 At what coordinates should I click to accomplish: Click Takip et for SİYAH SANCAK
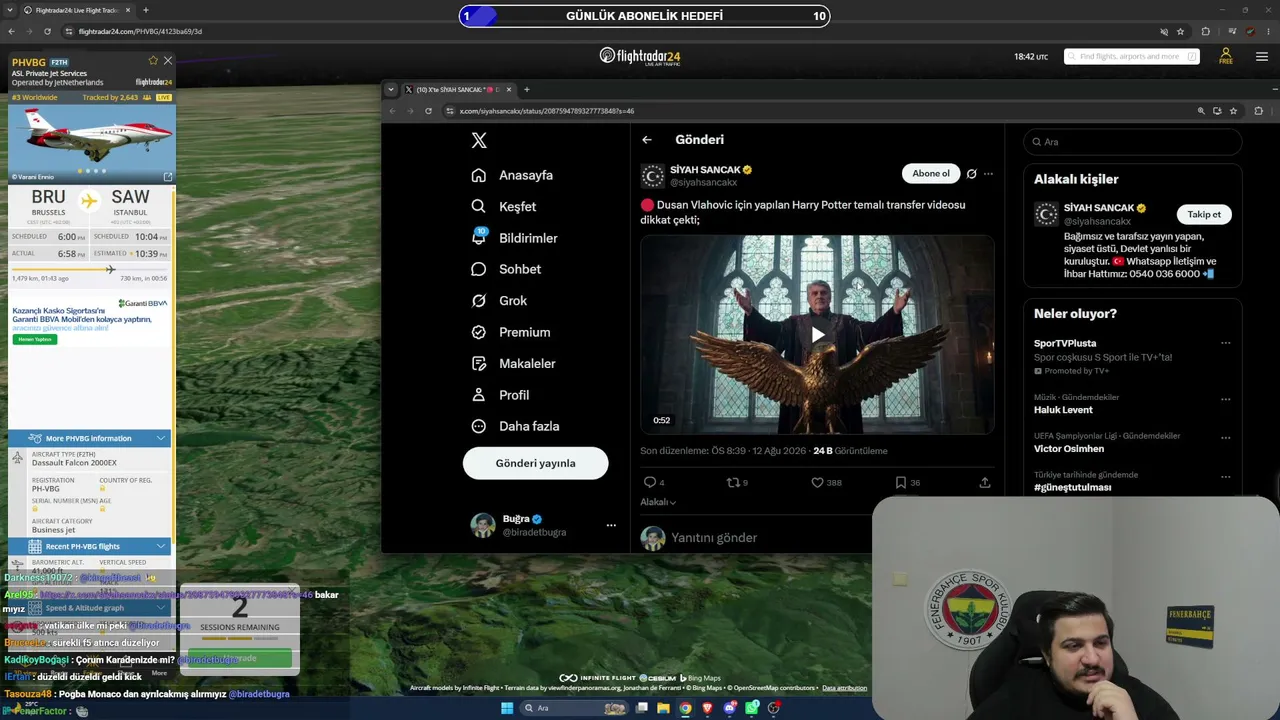(x=1204, y=214)
